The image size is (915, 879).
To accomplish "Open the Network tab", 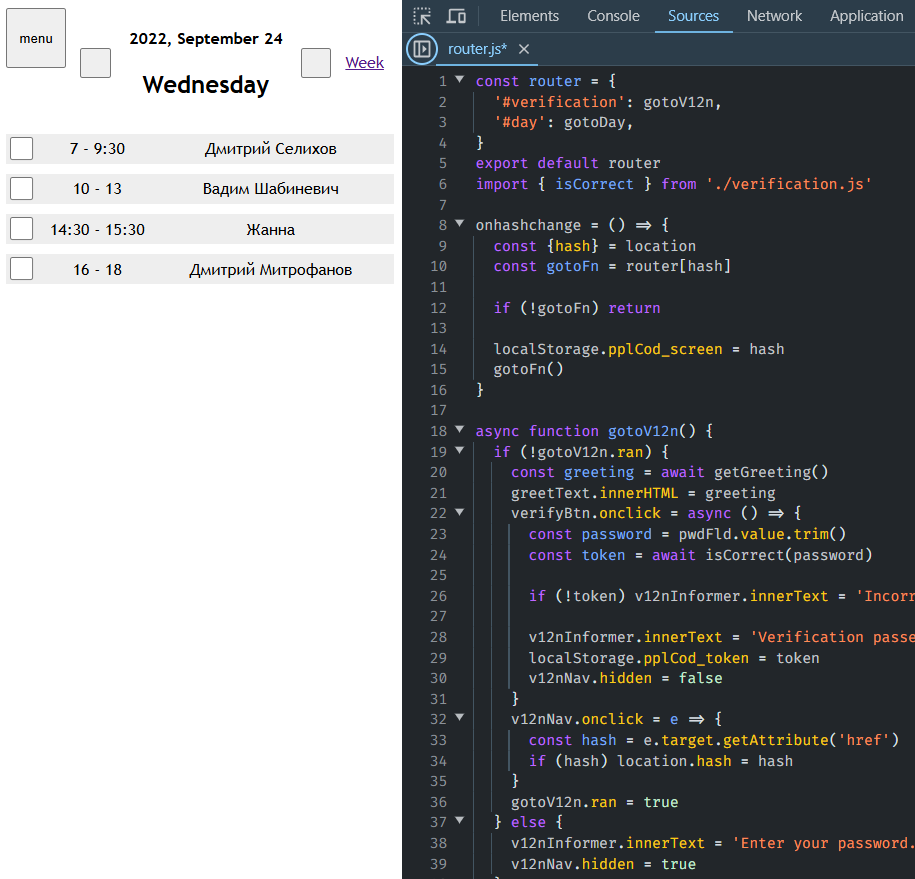I will (x=774, y=16).
